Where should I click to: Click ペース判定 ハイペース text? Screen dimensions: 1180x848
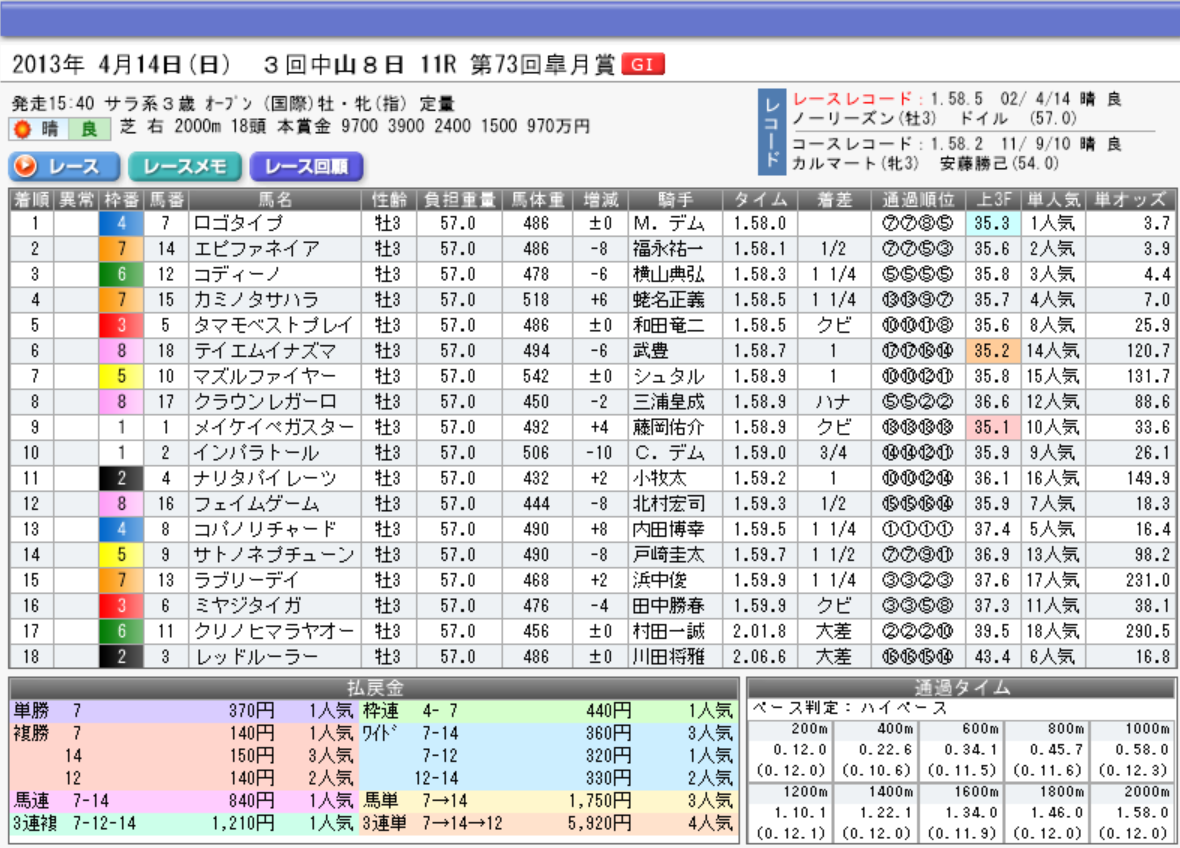coord(850,709)
